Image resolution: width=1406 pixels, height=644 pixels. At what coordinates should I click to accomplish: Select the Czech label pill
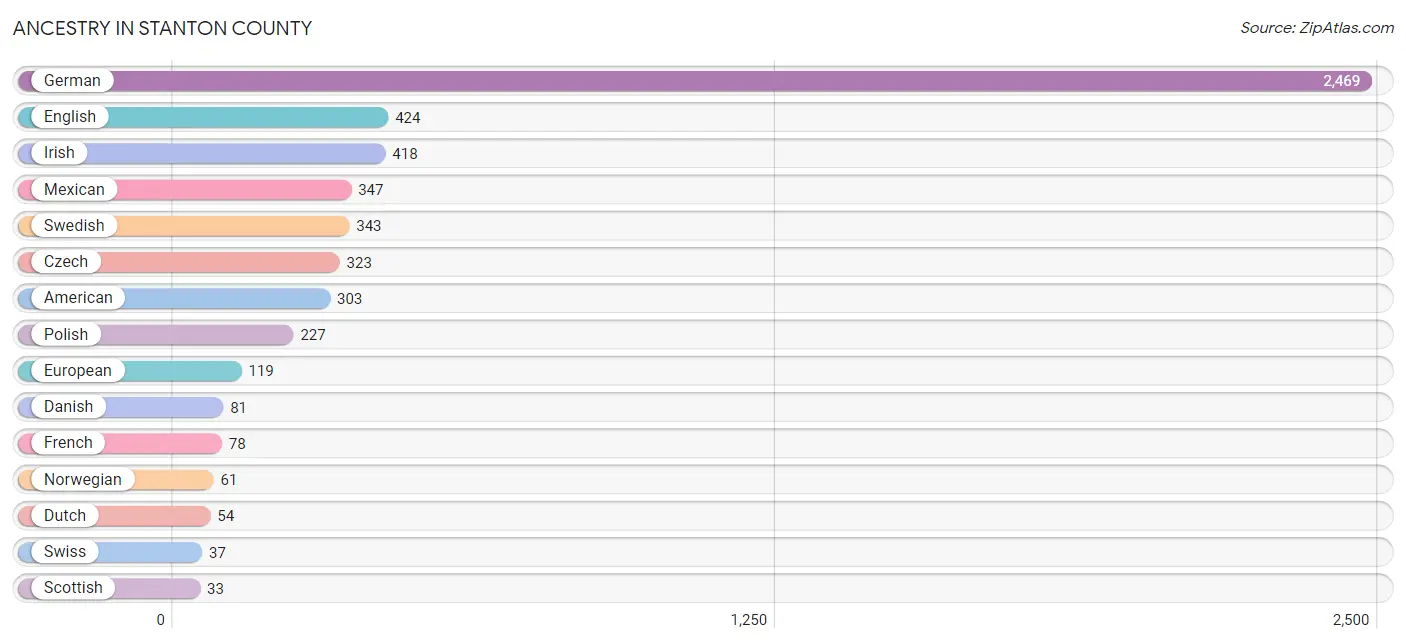click(x=66, y=262)
